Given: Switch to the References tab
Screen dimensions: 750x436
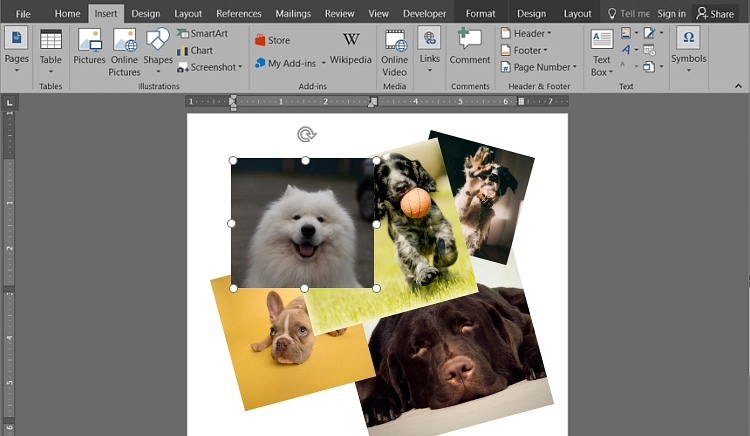Looking at the screenshot, I should click(239, 14).
